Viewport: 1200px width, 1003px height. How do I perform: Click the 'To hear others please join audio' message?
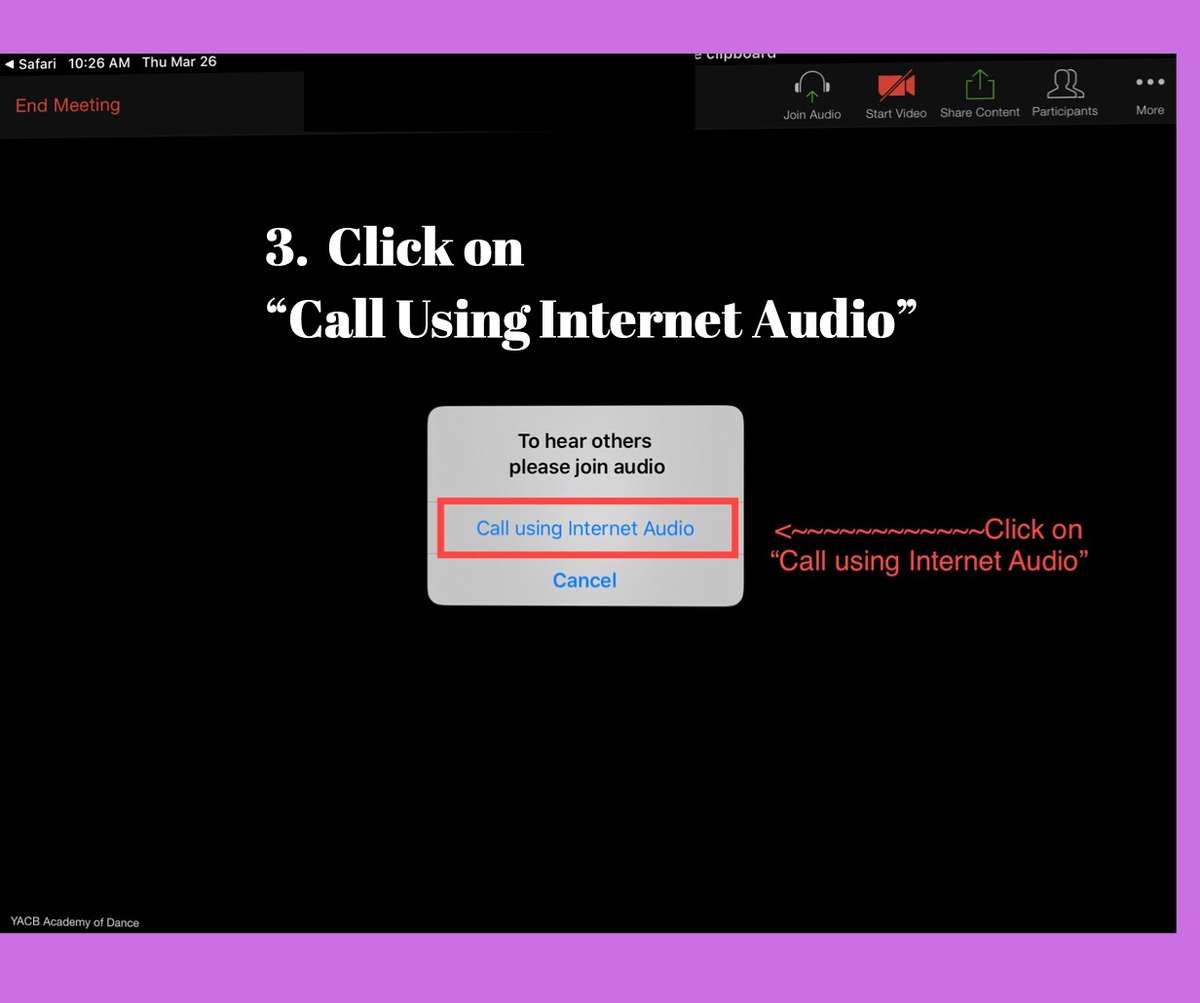point(585,454)
